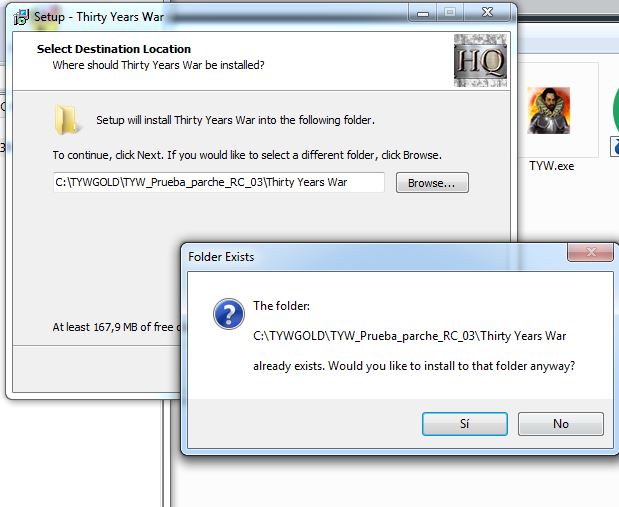
Task: Click the TYW.exe file name label
Action: [x=552, y=166]
